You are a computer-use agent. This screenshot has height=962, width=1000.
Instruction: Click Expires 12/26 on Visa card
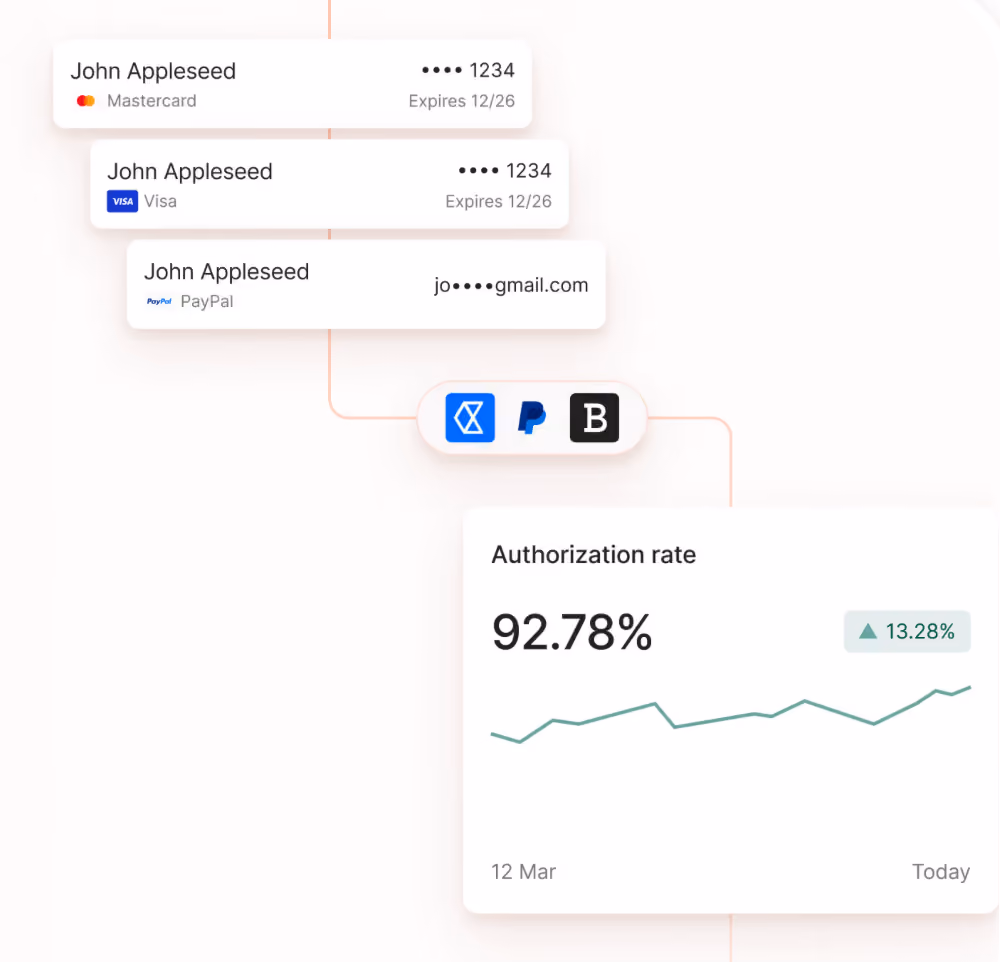click(499, 202)
